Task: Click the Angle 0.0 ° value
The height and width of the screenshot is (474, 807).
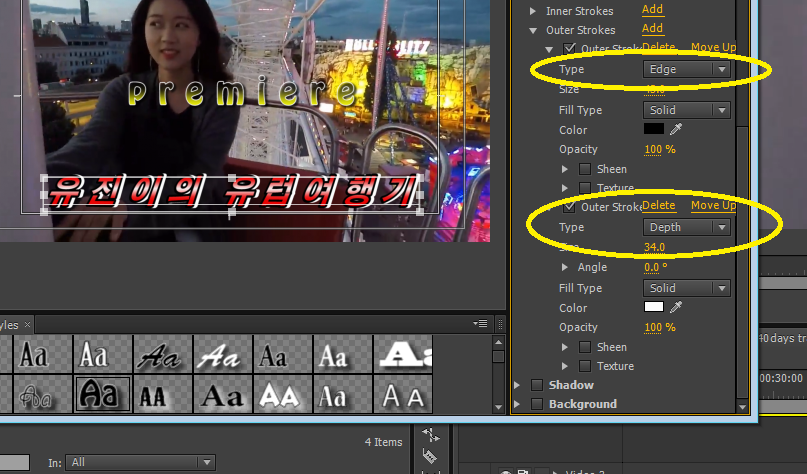Action: pos(655,267)
